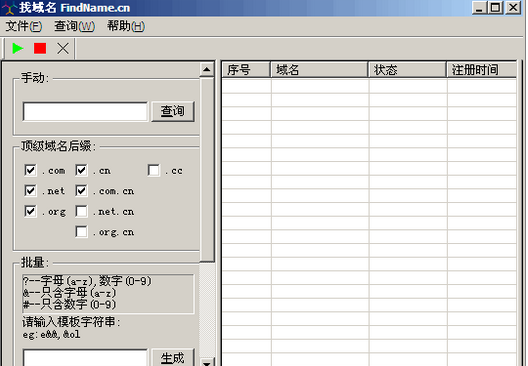Stop query with red square icon
528x366 pixels.
[40, 48]
